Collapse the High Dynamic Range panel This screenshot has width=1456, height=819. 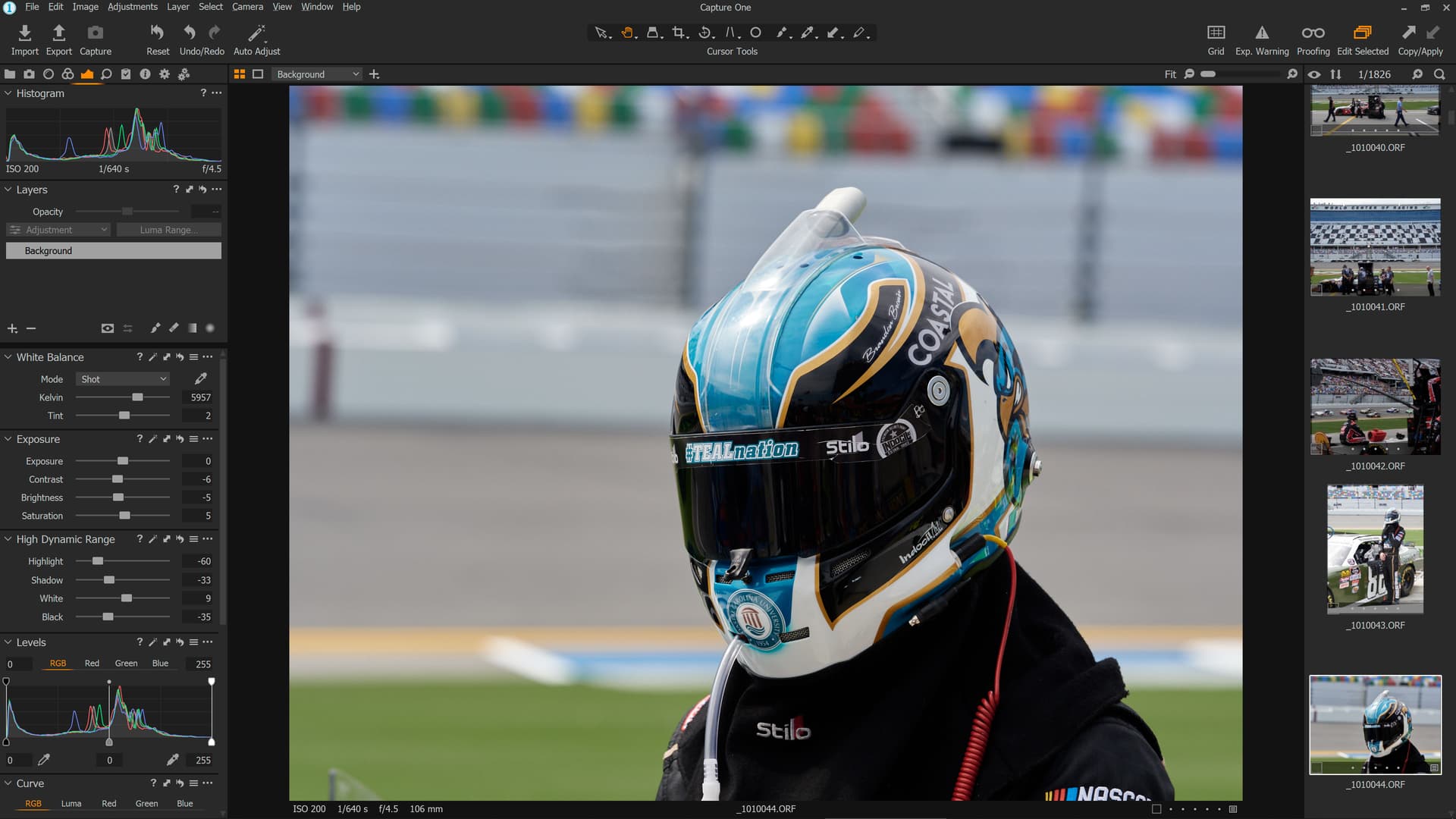point(8,539)
